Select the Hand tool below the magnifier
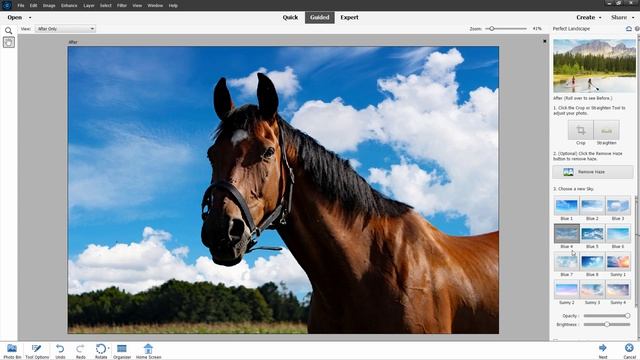 tap(9, 42)
